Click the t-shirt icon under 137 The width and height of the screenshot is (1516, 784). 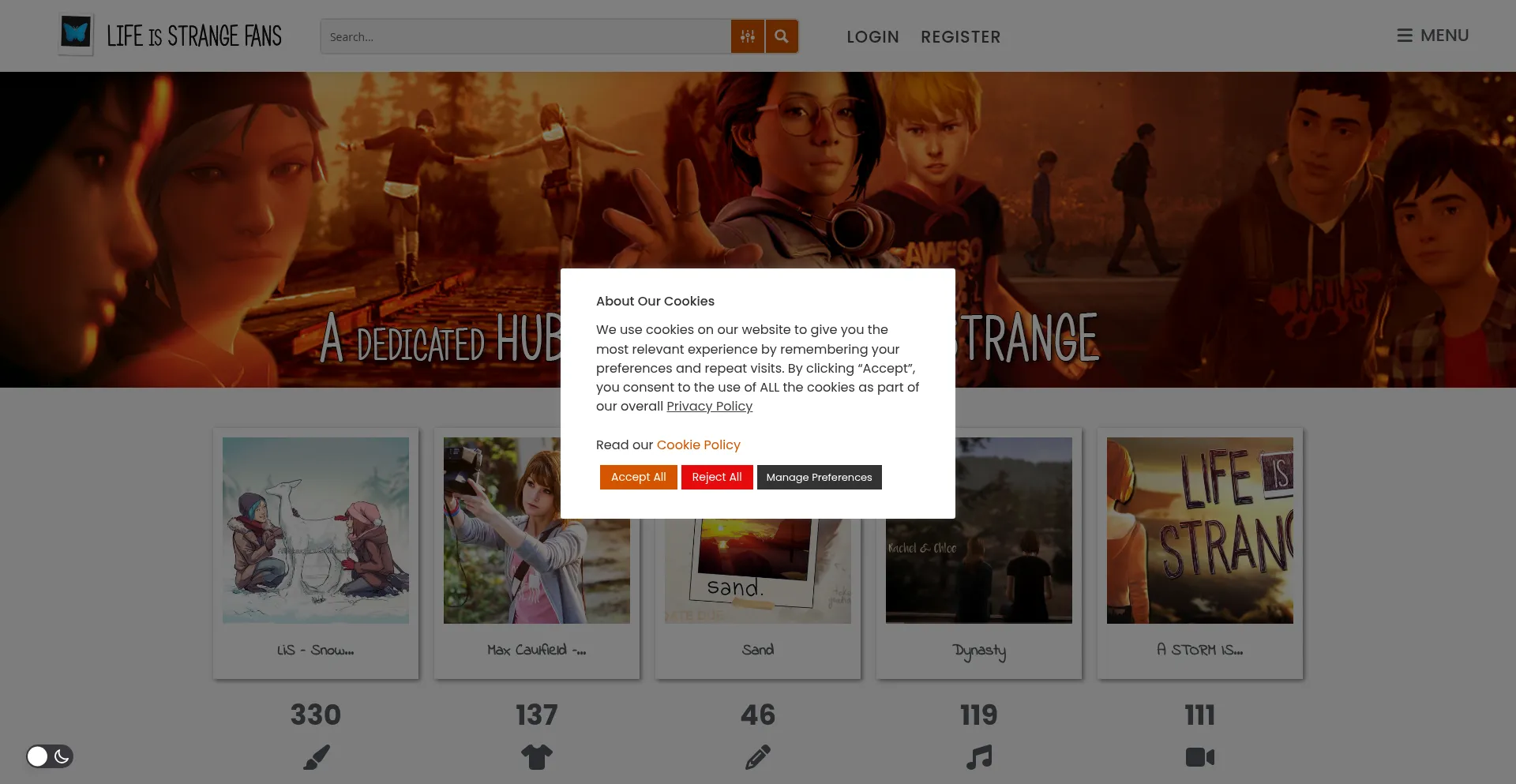[537, 757]
